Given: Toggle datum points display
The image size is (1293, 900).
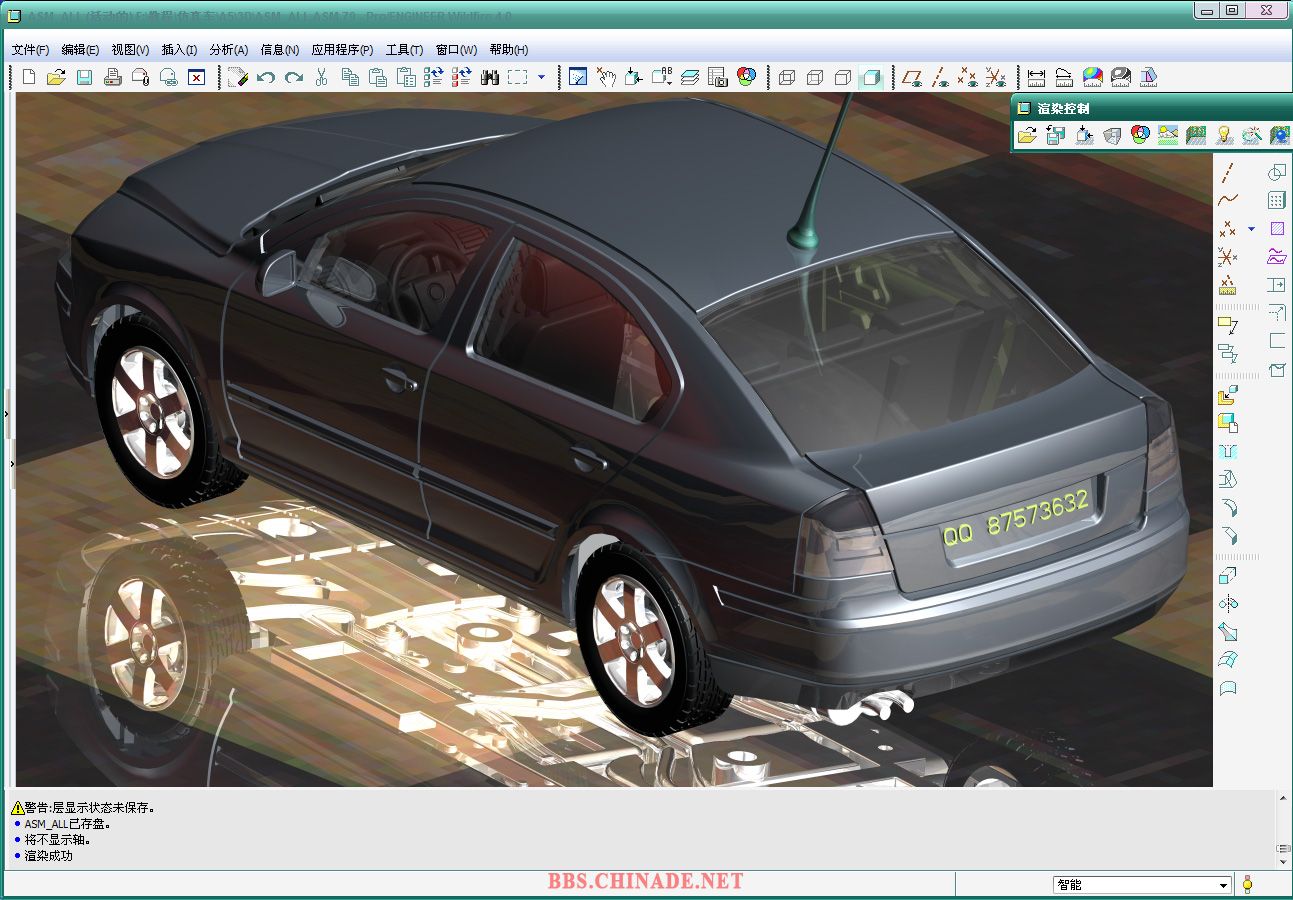Looking at the screenshot, I should pyautogui.click(x=967, y=77).
